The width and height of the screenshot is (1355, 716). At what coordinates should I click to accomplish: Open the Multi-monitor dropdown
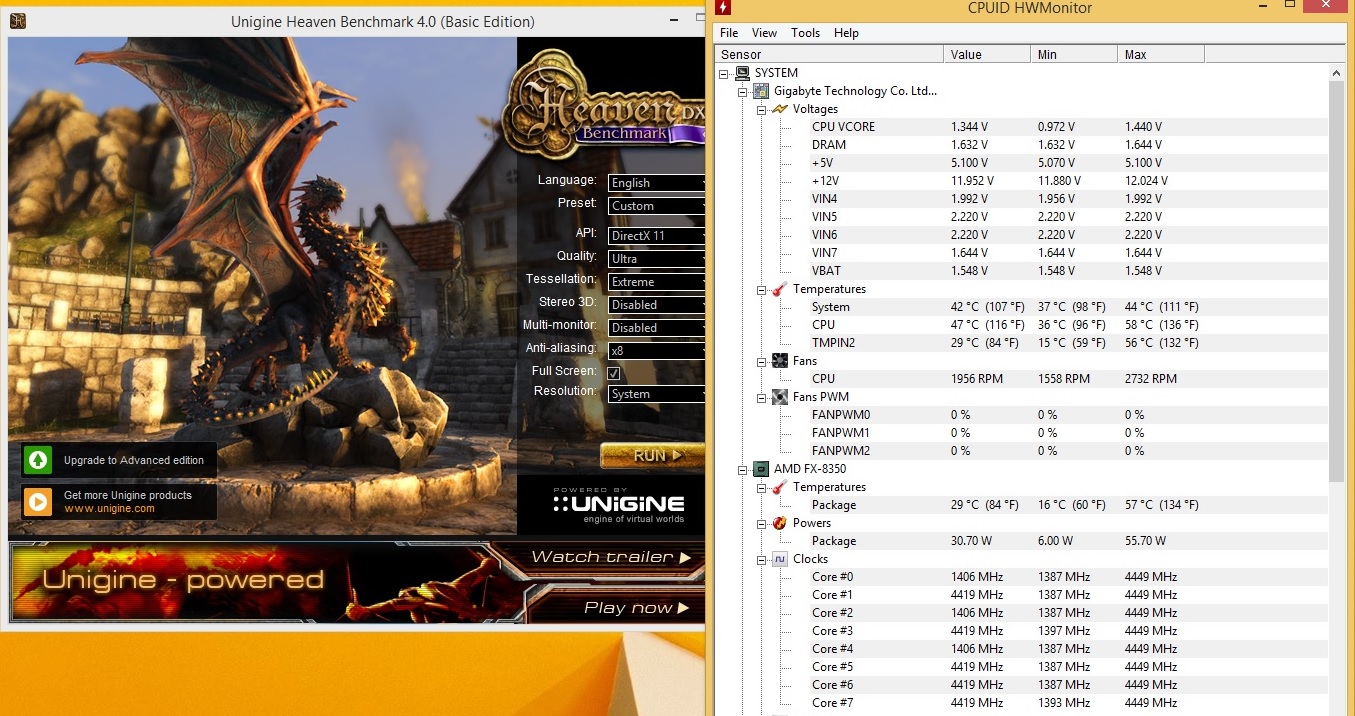[x=656, y=328]
